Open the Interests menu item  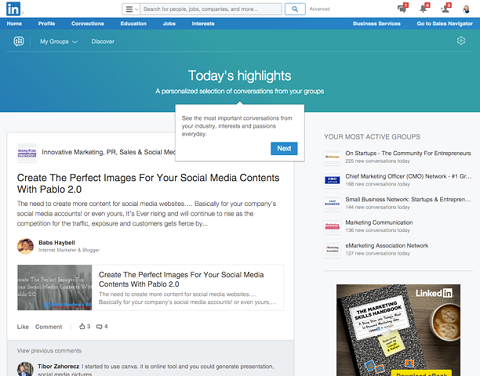[203, 24]
